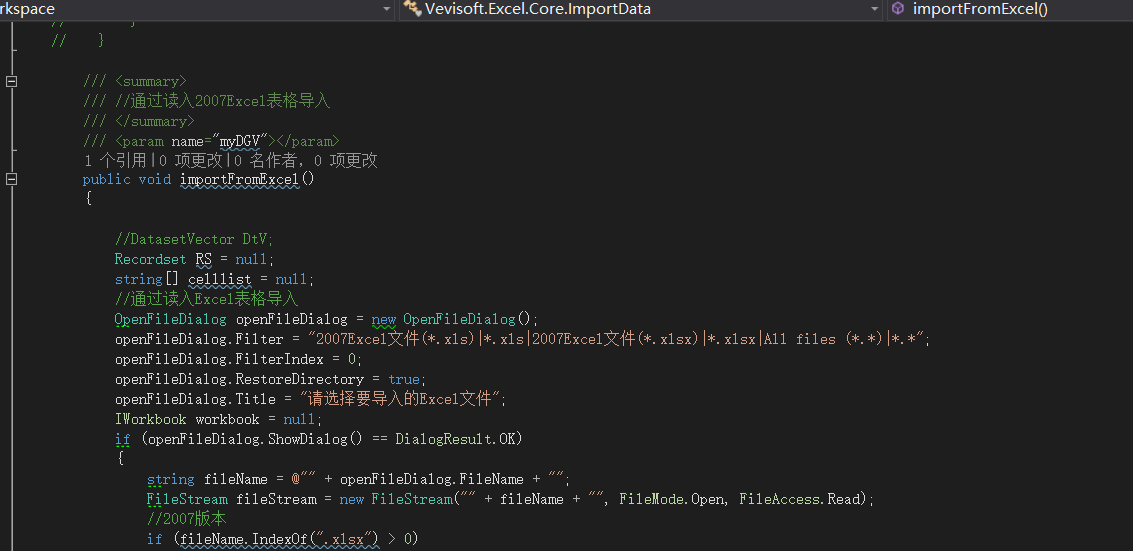This screenshot has width=1133, height=551.
Task: Click the 'string fileName' declaration line
Action: pos(358,479)
